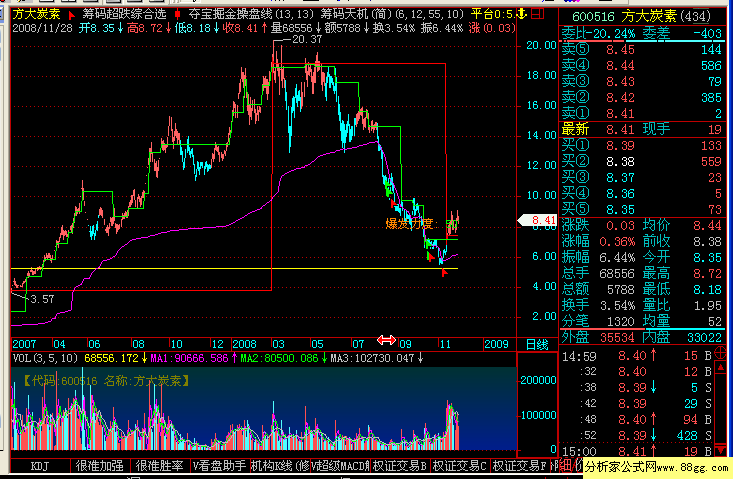Click the 涨幅 0.36% value
This screenshot has height=479, width=733.
(x=617, y=242)
